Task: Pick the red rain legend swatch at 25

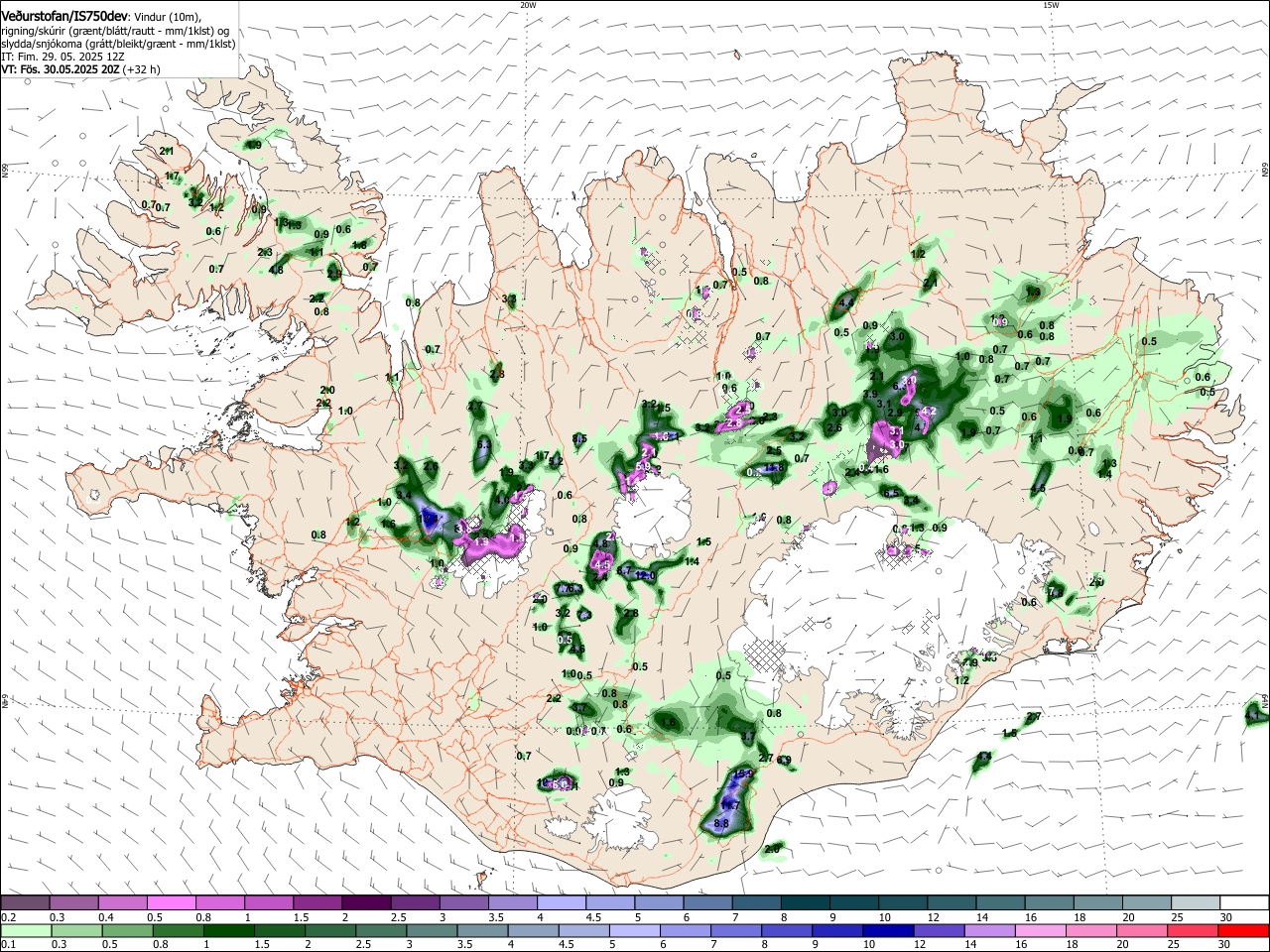Action: (1192, 930)
